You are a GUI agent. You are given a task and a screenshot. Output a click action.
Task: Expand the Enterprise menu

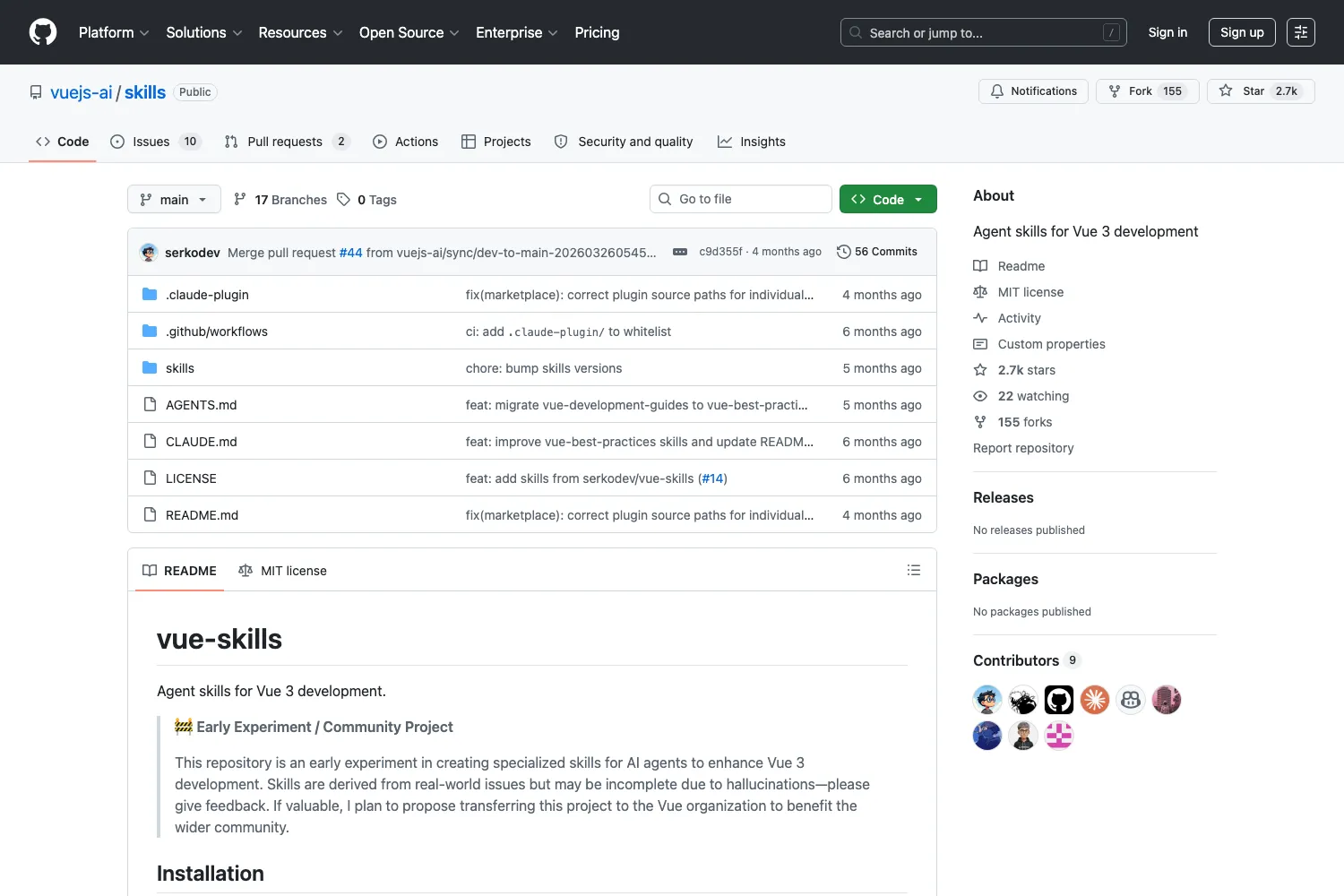point(517,32)
